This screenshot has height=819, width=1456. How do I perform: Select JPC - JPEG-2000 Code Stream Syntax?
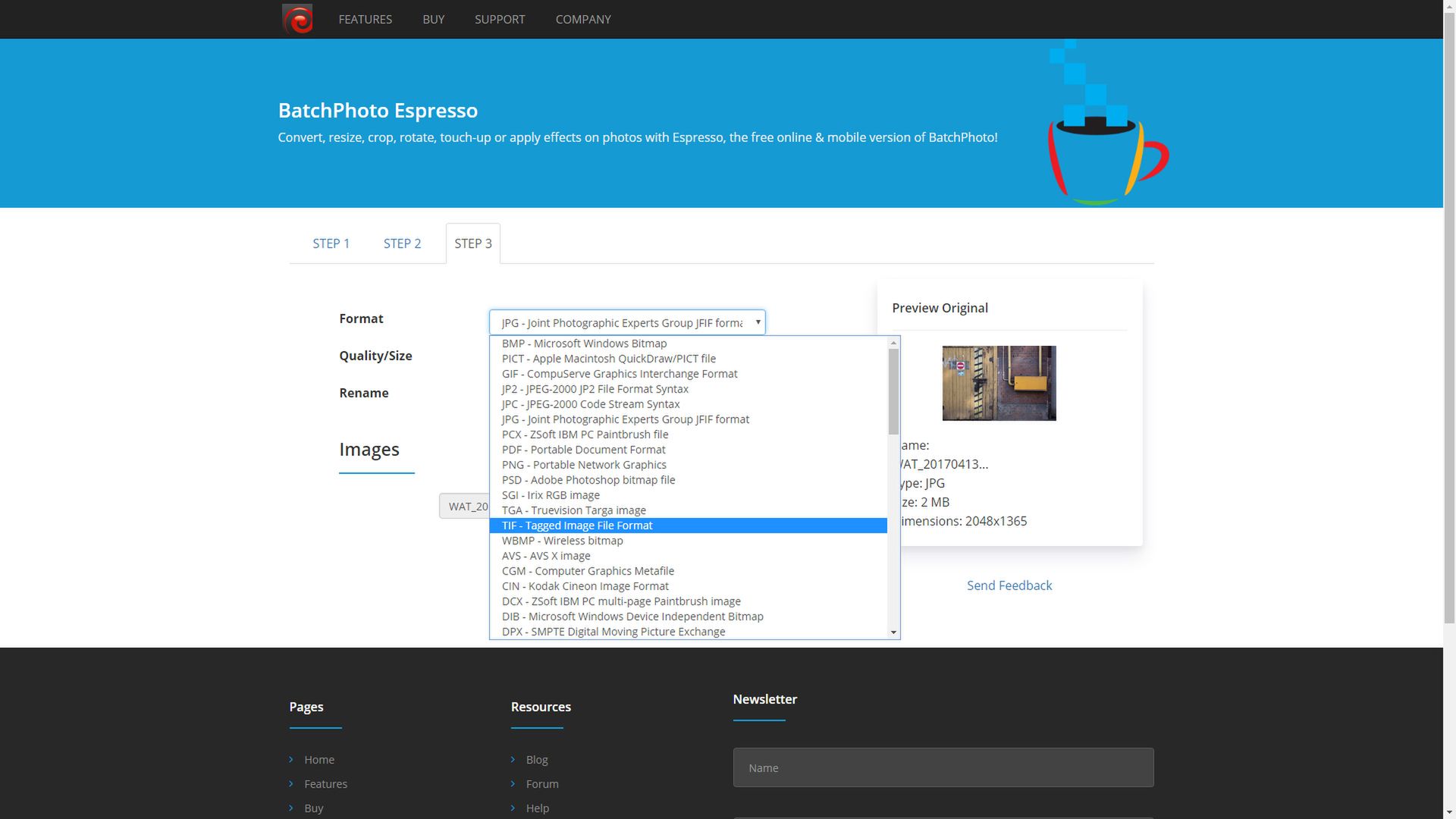689,404
